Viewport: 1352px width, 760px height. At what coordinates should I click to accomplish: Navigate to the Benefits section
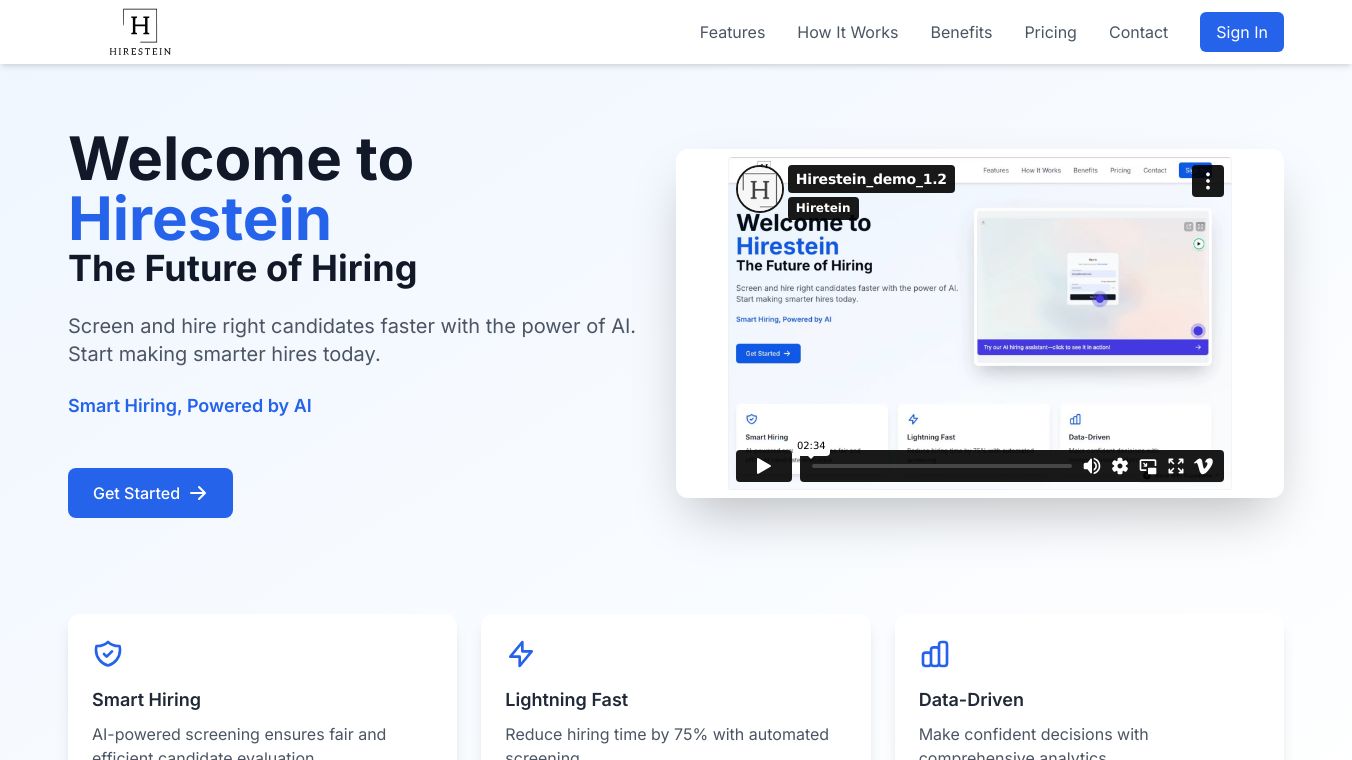coord(961,32)
